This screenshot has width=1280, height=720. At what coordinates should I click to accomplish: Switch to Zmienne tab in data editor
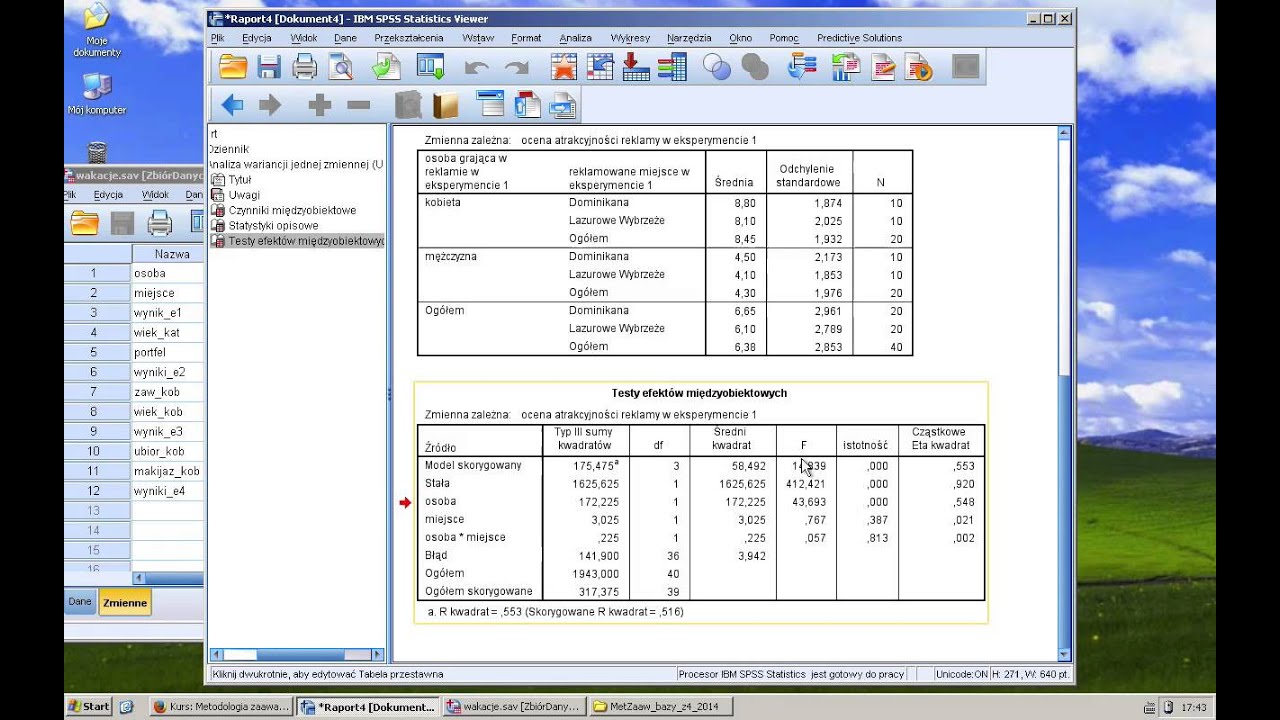125,603
